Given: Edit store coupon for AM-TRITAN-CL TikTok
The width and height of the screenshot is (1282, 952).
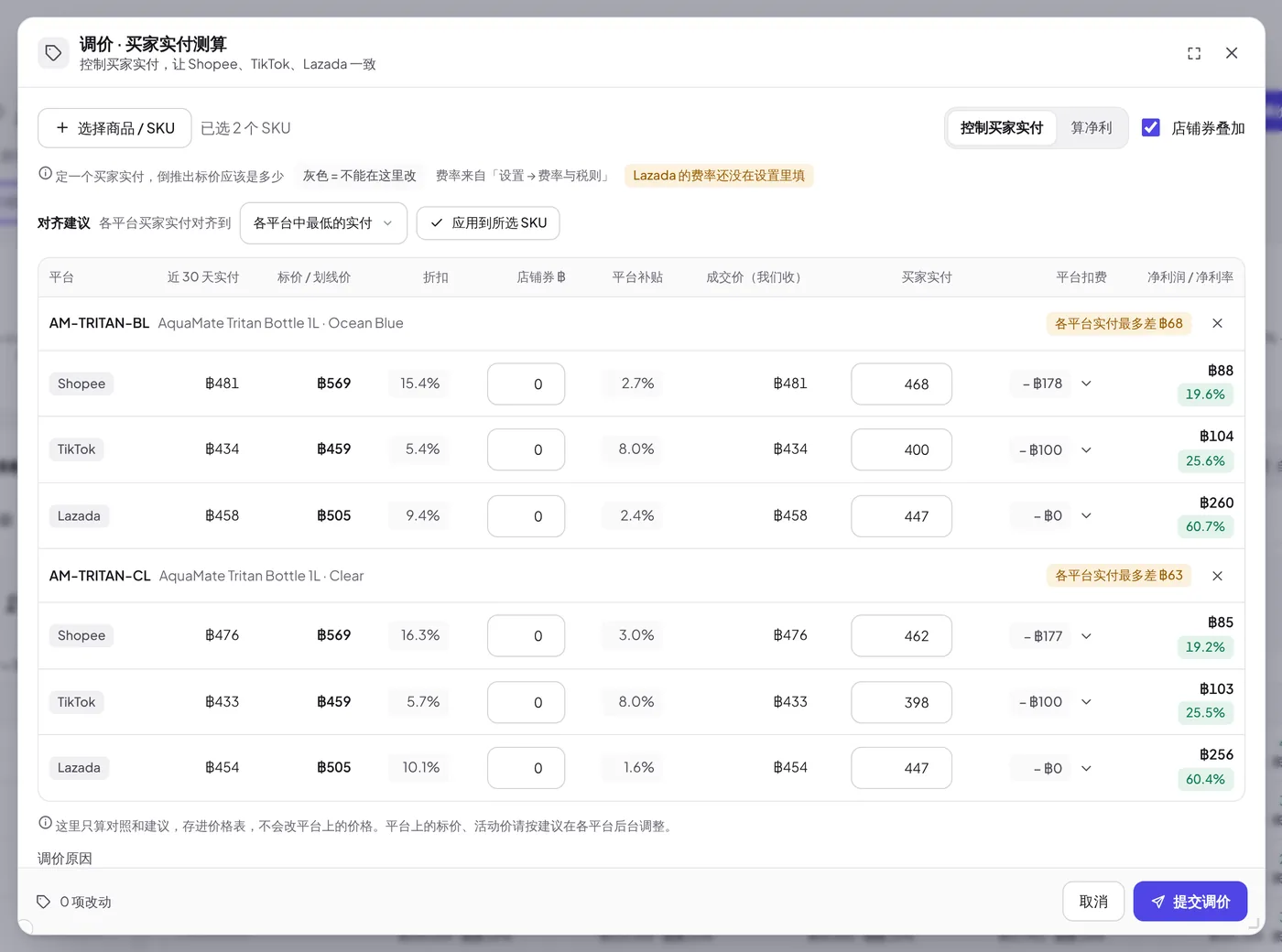Looking at the screenshot, I should tap(527, 702).
